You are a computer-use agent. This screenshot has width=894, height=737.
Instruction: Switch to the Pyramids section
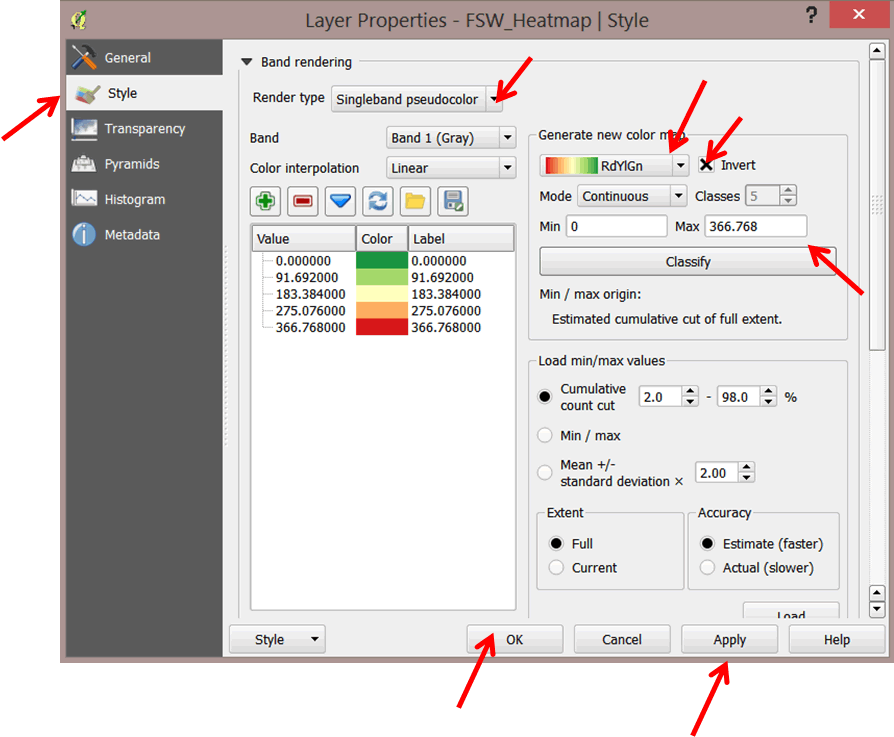[144, 164]
